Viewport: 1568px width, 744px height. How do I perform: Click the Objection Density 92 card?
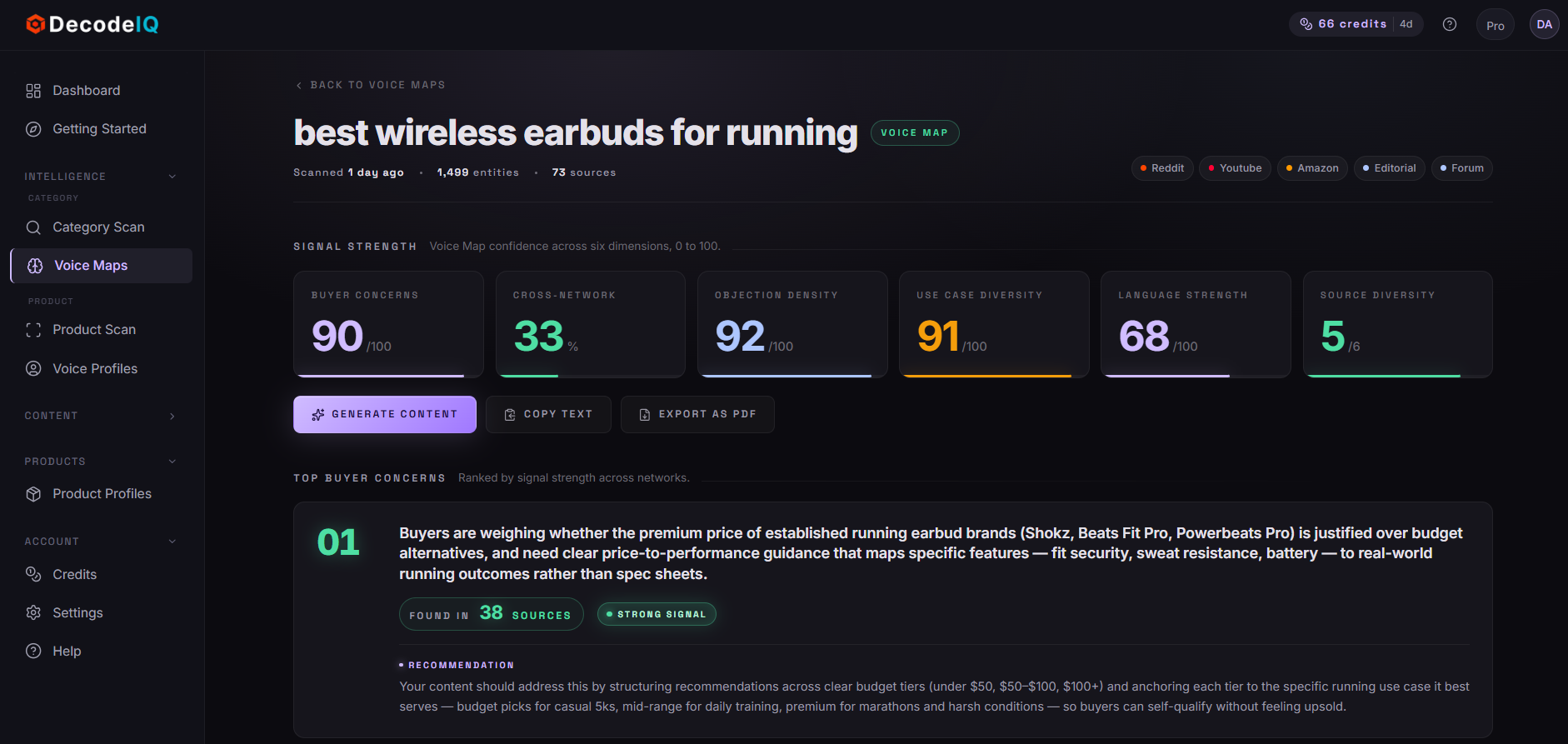coord(792,324)
